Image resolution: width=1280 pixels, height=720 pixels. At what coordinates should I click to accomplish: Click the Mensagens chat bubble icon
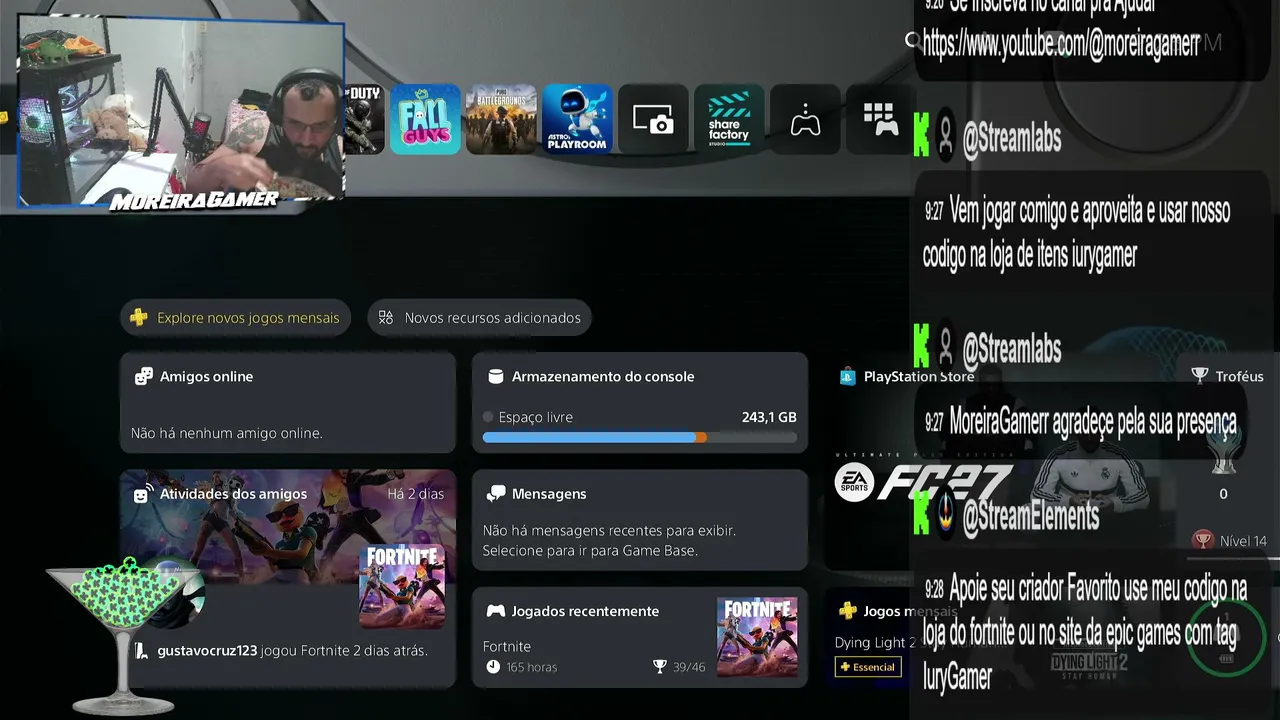[495, 493]
